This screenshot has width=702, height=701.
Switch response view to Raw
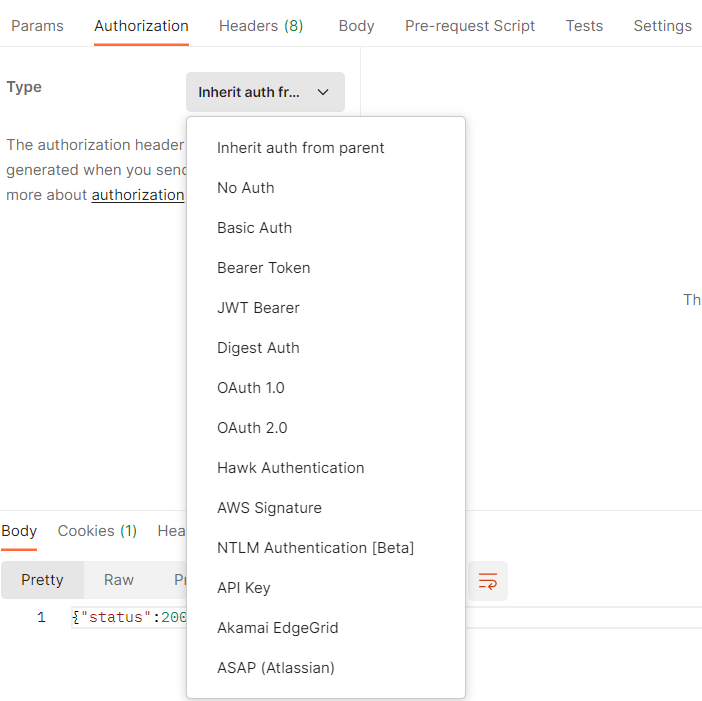click(119, 580)
